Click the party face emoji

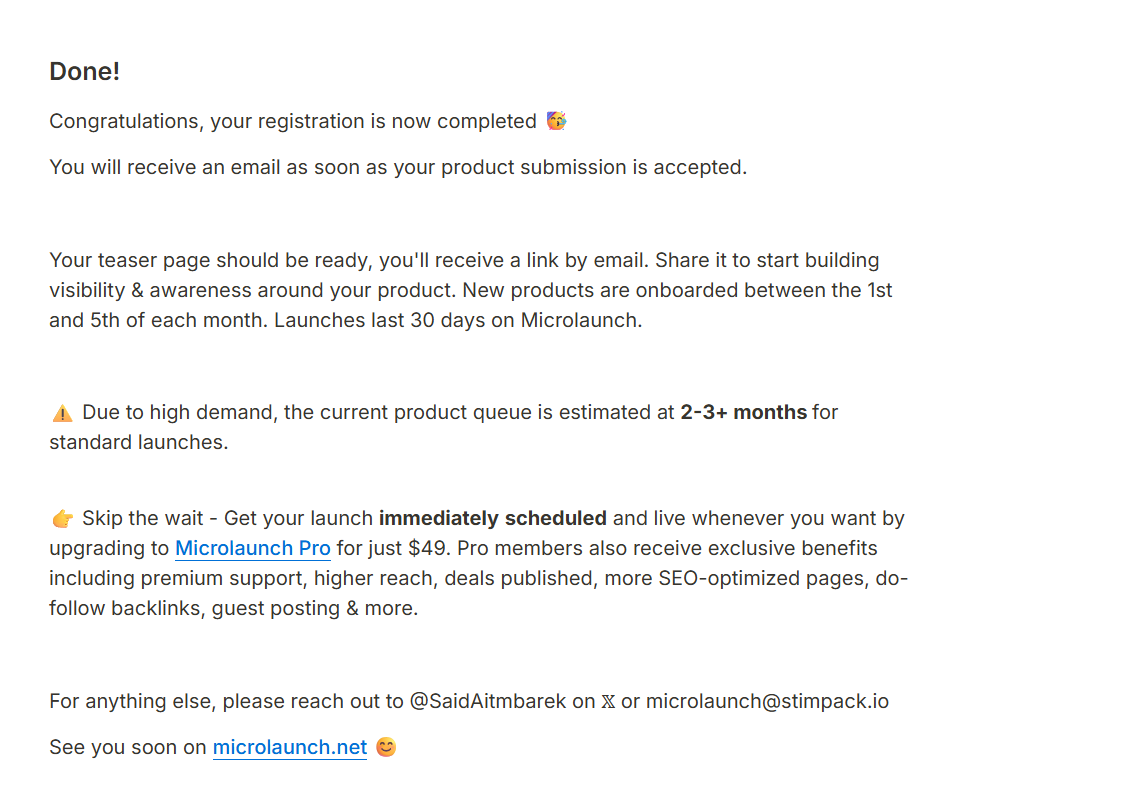pyautogui.click(x=557, y=121)
